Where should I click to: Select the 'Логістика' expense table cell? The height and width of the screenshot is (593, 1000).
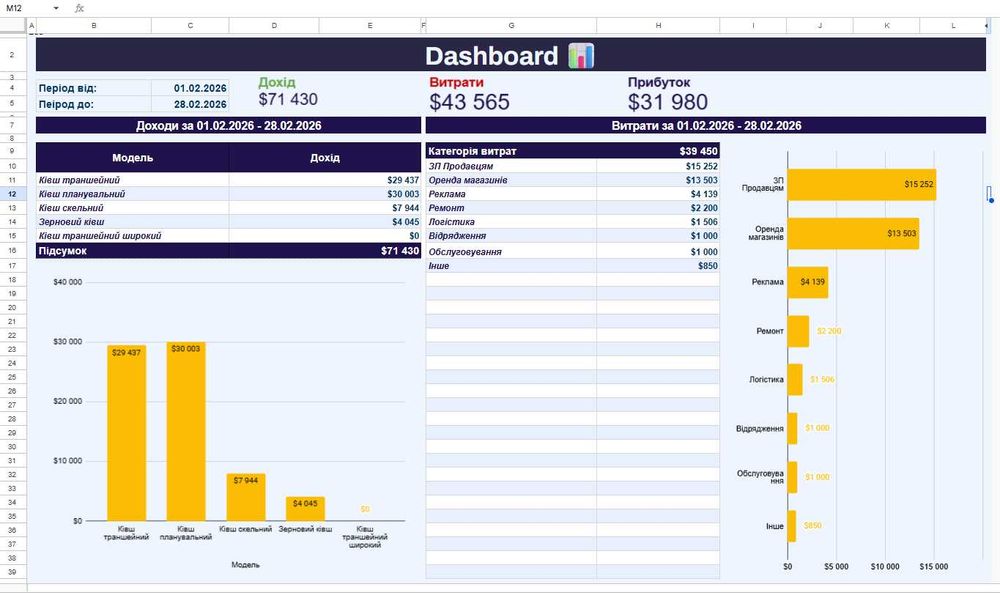click(x=511, y=222)
